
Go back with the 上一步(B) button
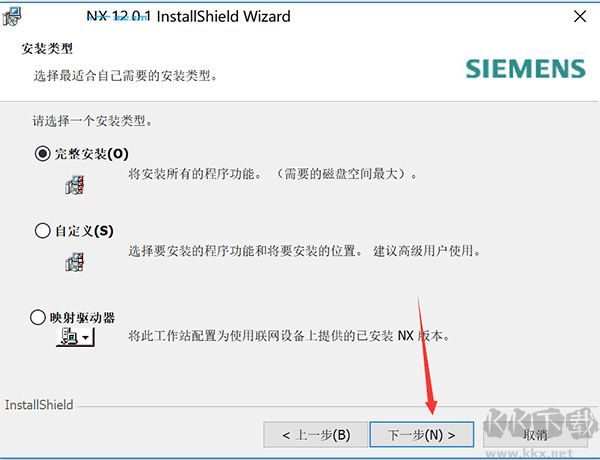[x=316, y=435]
